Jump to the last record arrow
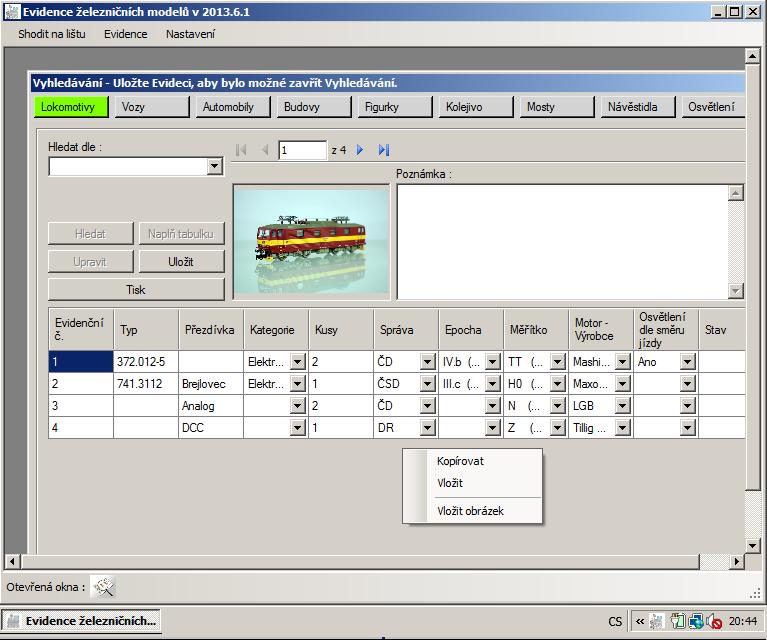Image resolution: width=767 pixels, height=640 pixels. click(x=383, y=150)
